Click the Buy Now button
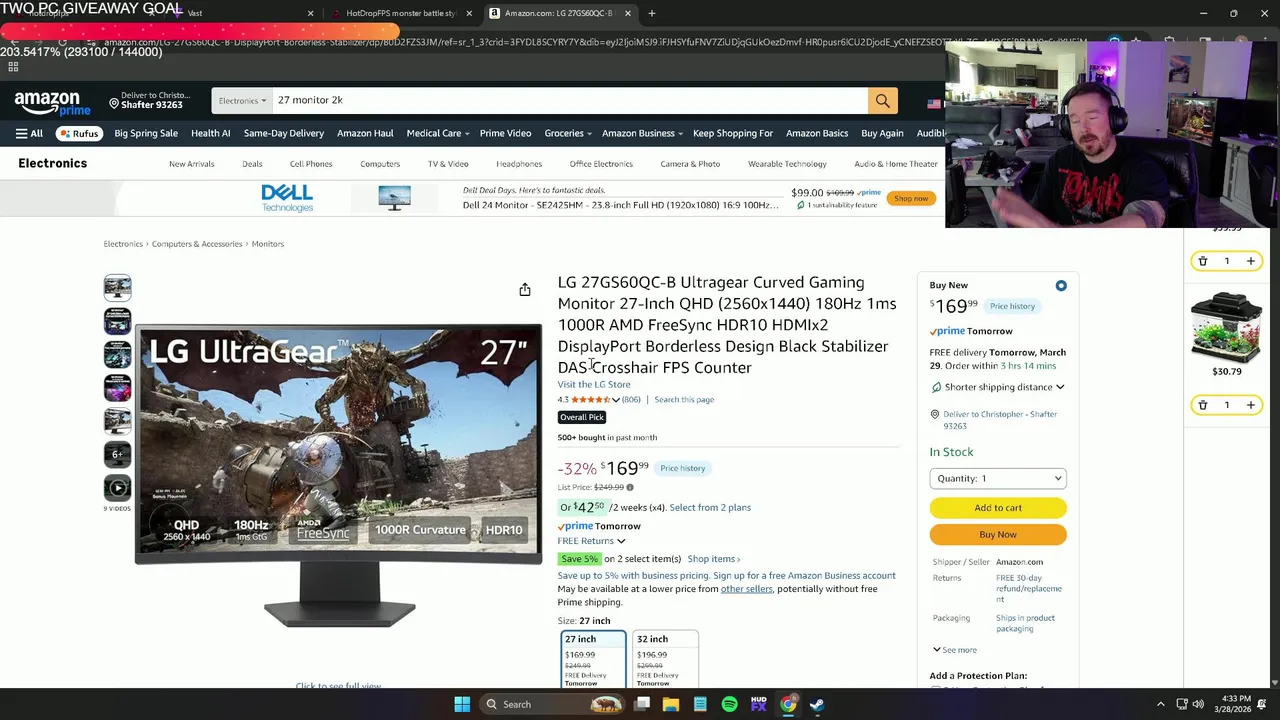Image resolution: width=1280 pixels, height=720 pixels. click(x=998, y=535)
